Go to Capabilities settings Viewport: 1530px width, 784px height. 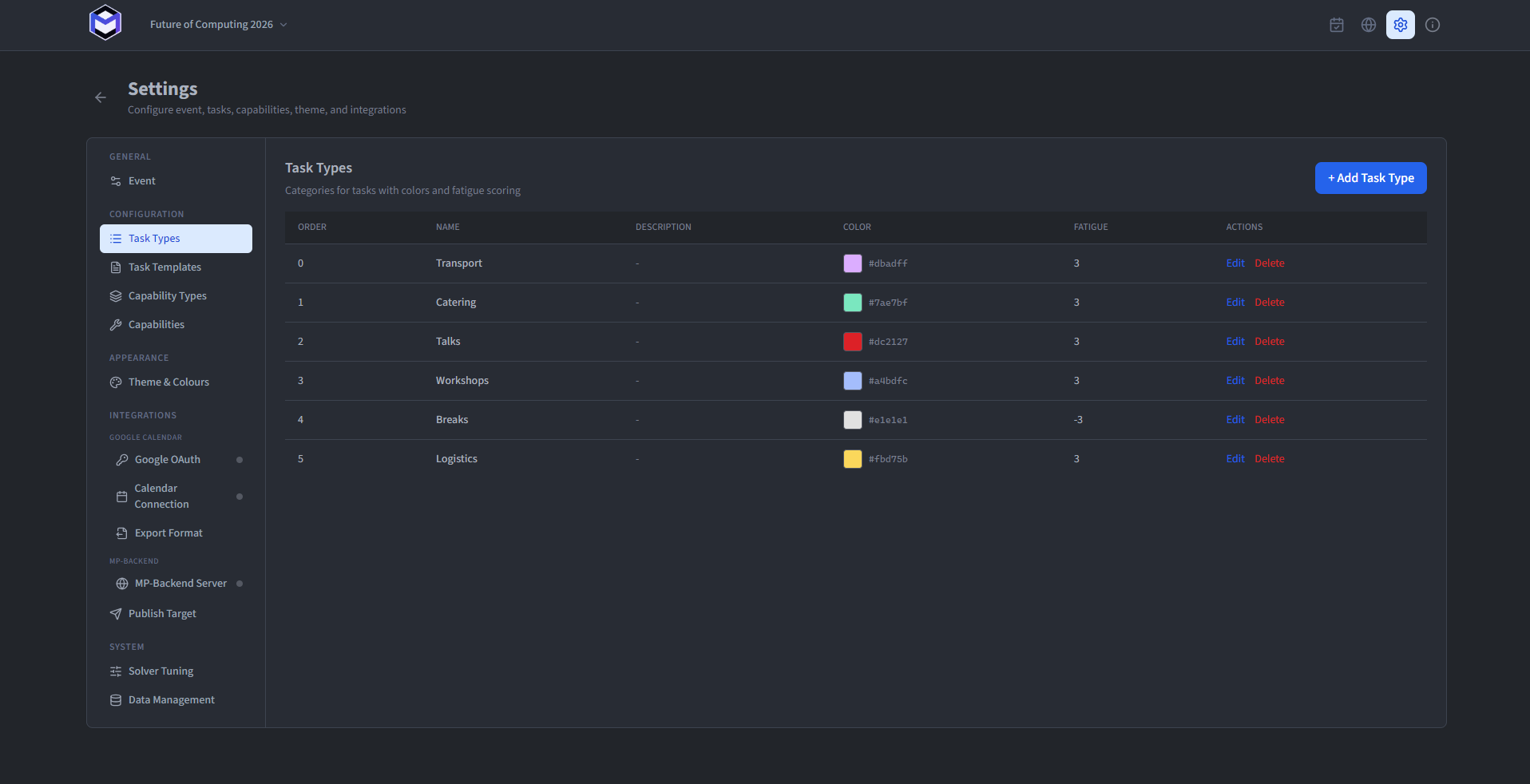point(176,325)
